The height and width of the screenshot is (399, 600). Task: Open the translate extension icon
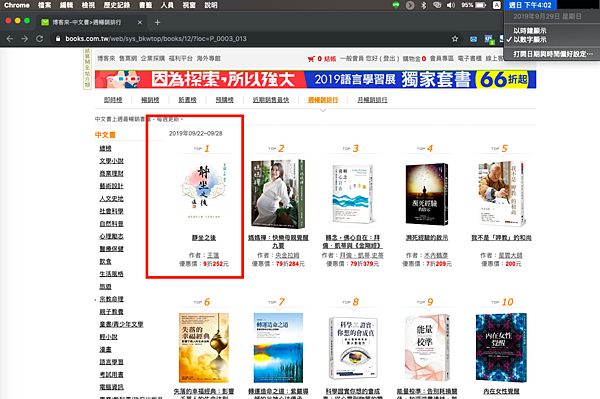pyautogui.click(x=489, y=39)
